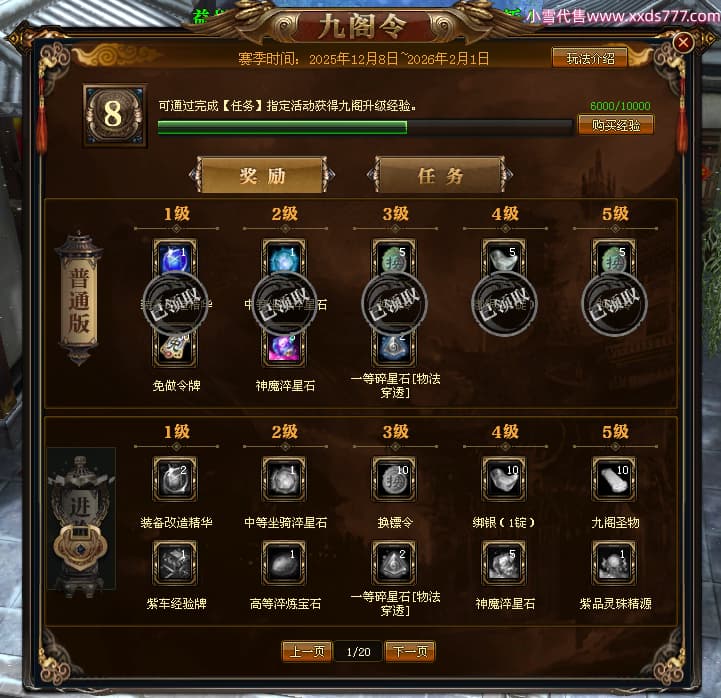Switch to the 任务 tab
The width and height of the screenshot is (721, 698).
[x=440, y=175]
